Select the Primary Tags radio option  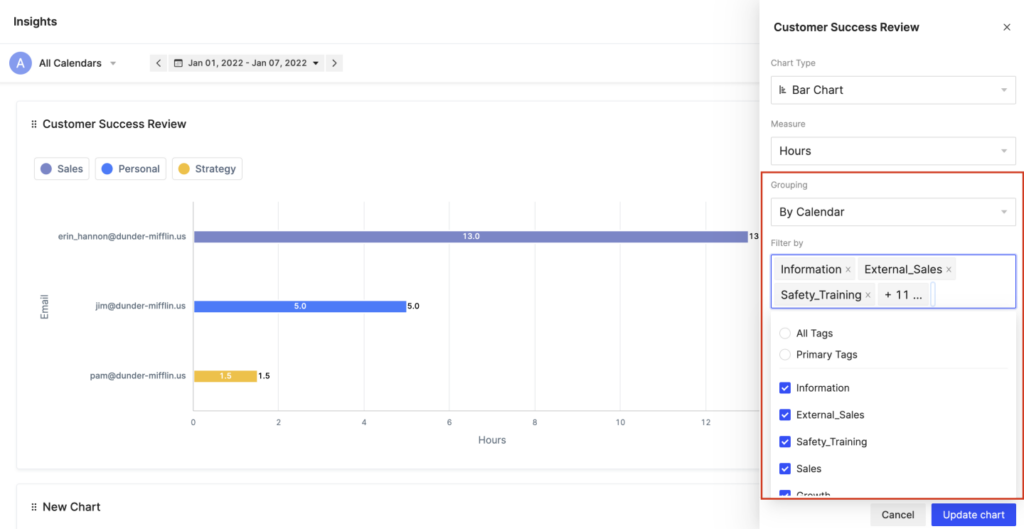click(785, 355)
